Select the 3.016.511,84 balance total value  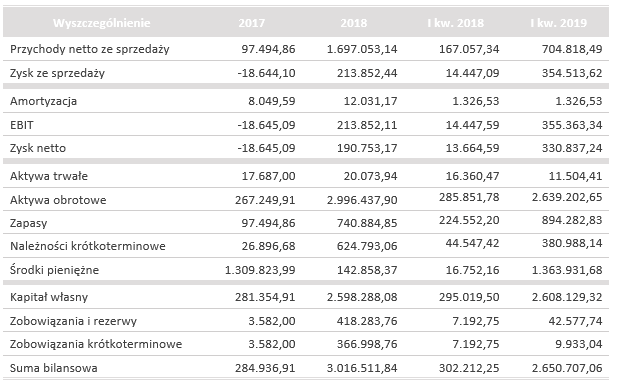tap(362, 368)
